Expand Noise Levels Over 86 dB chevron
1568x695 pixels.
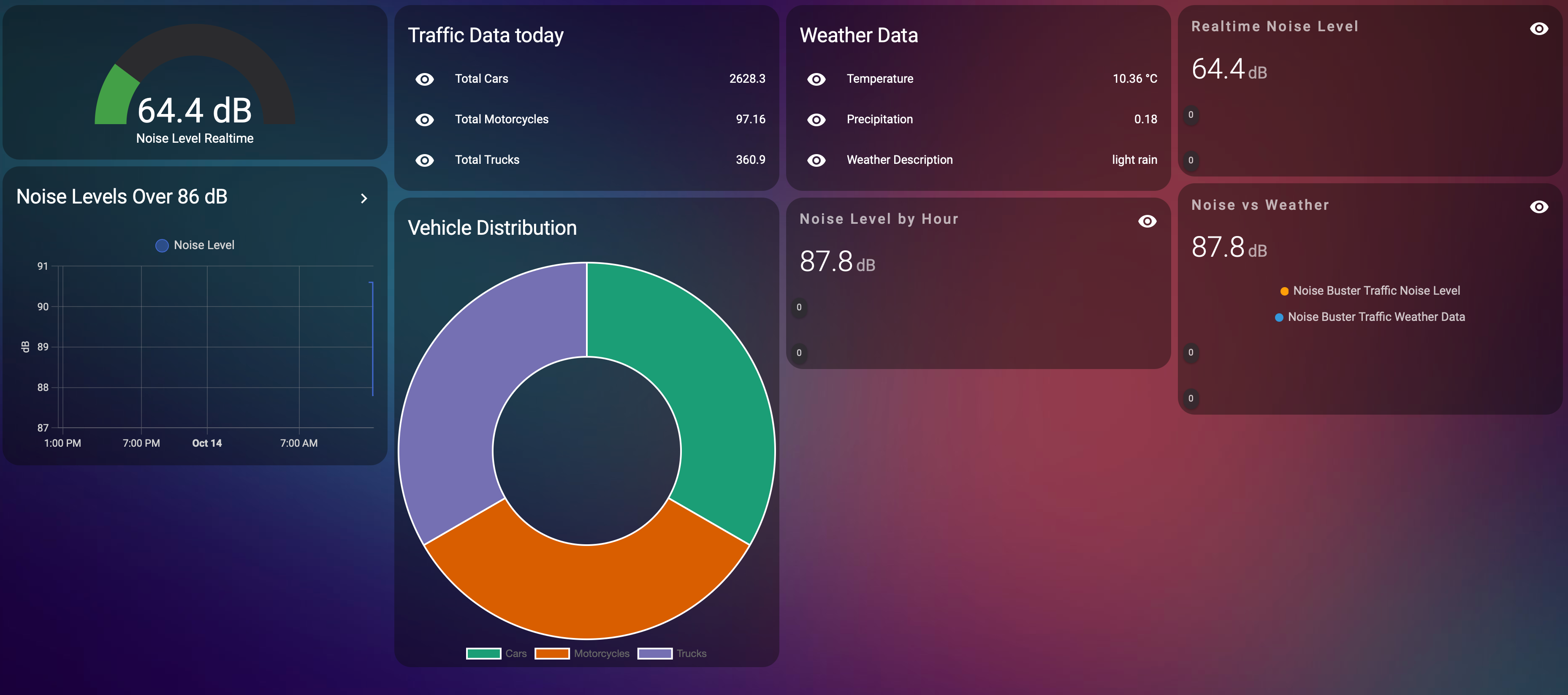coord(364,198)
